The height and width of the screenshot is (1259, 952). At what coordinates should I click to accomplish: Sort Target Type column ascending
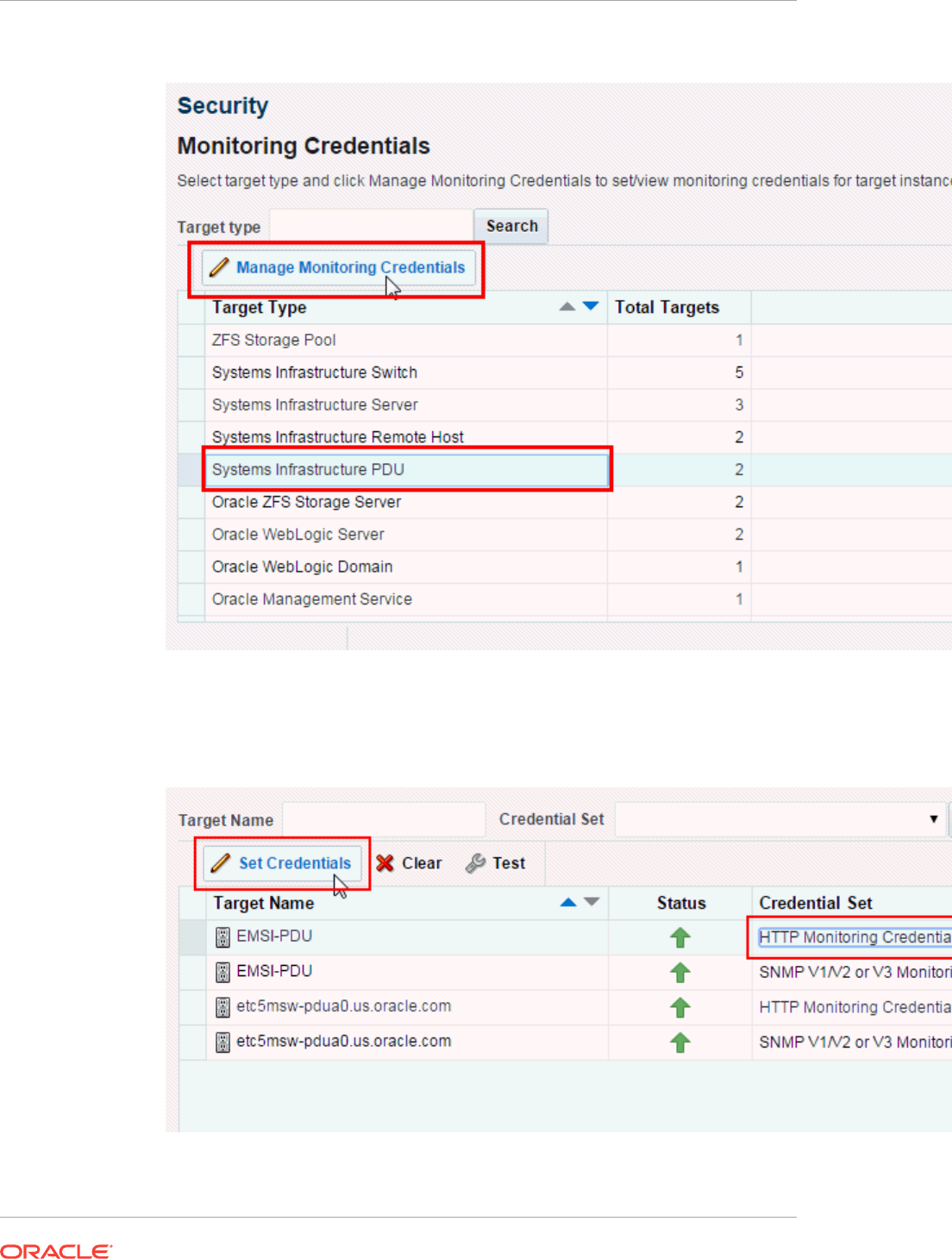pos(567,306)
